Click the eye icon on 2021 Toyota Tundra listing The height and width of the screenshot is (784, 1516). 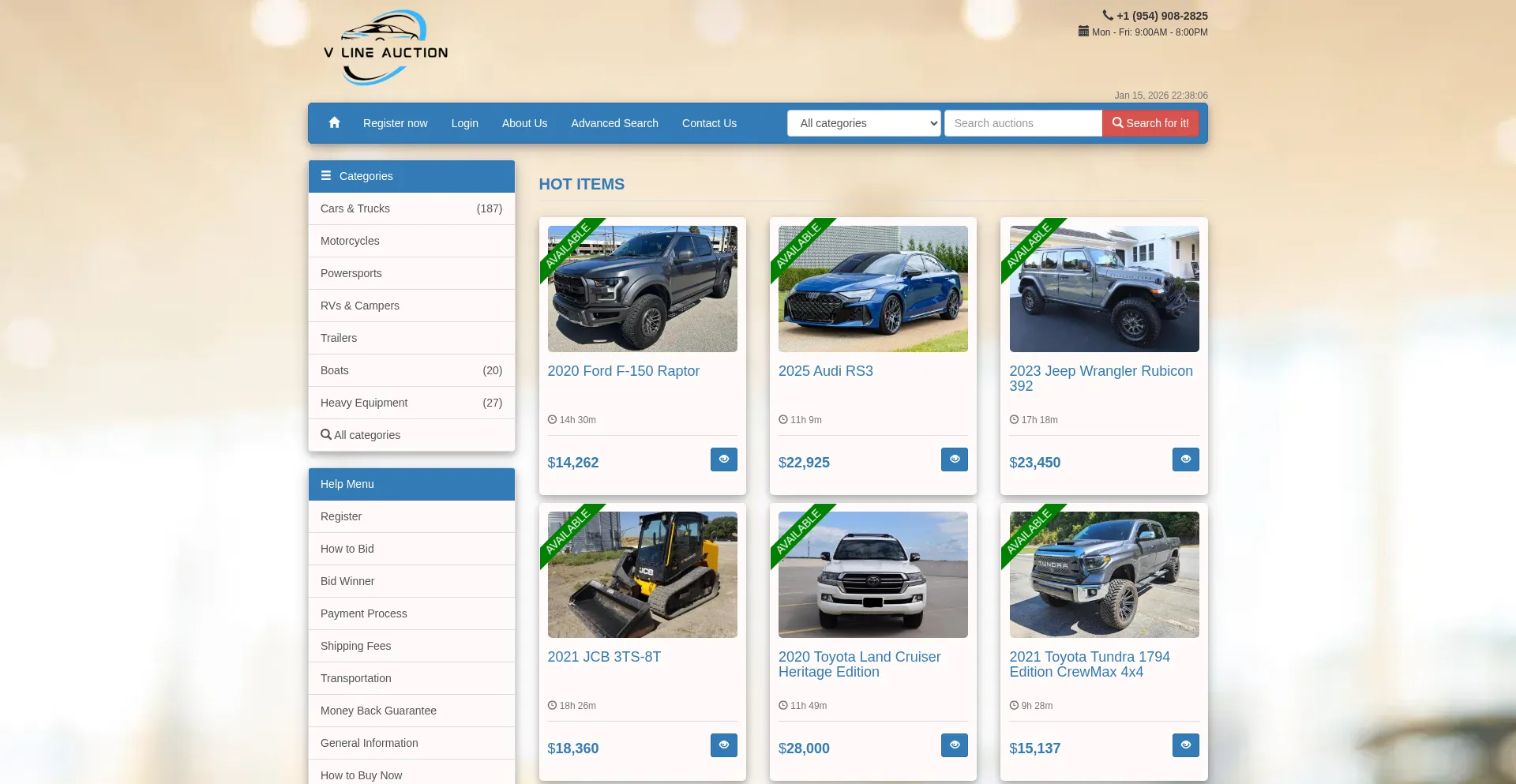(1185, 745)
